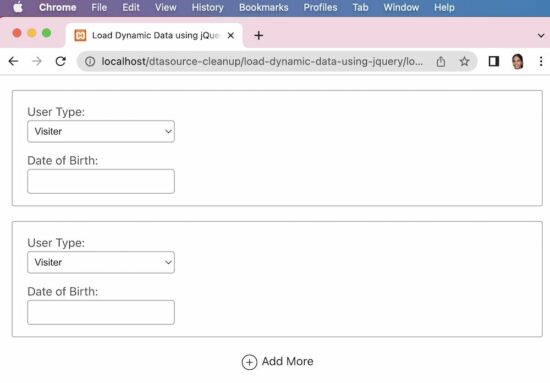Click the Add More plus icon

(x=249, y=362)
